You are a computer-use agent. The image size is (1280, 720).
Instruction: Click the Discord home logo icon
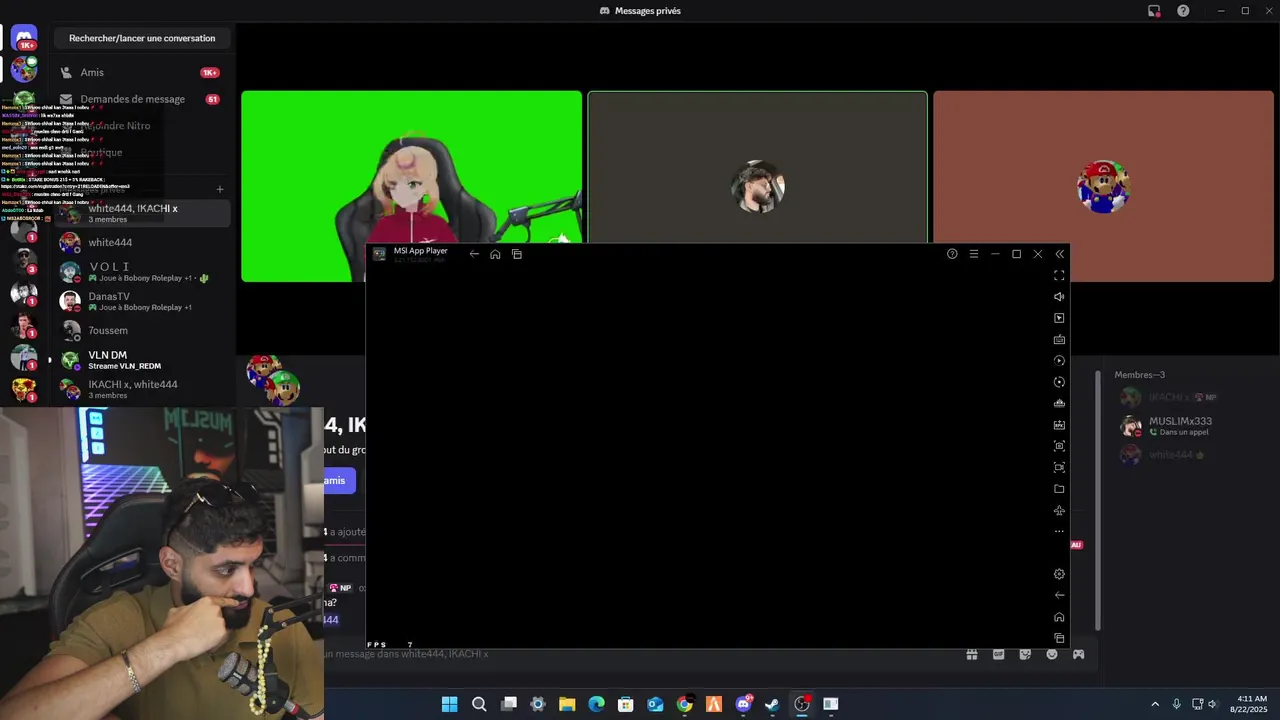pos(24,37)
